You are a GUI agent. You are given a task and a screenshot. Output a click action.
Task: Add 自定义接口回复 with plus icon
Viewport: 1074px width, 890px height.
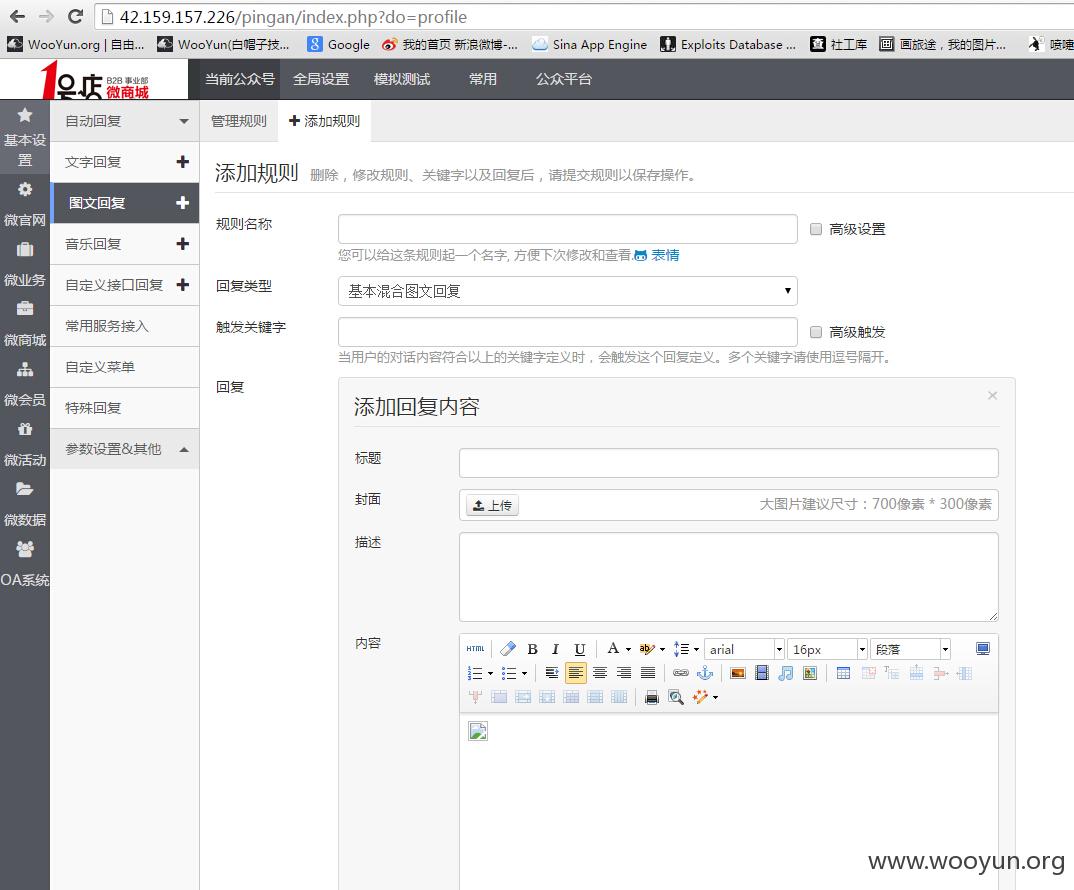pos(182,284)
